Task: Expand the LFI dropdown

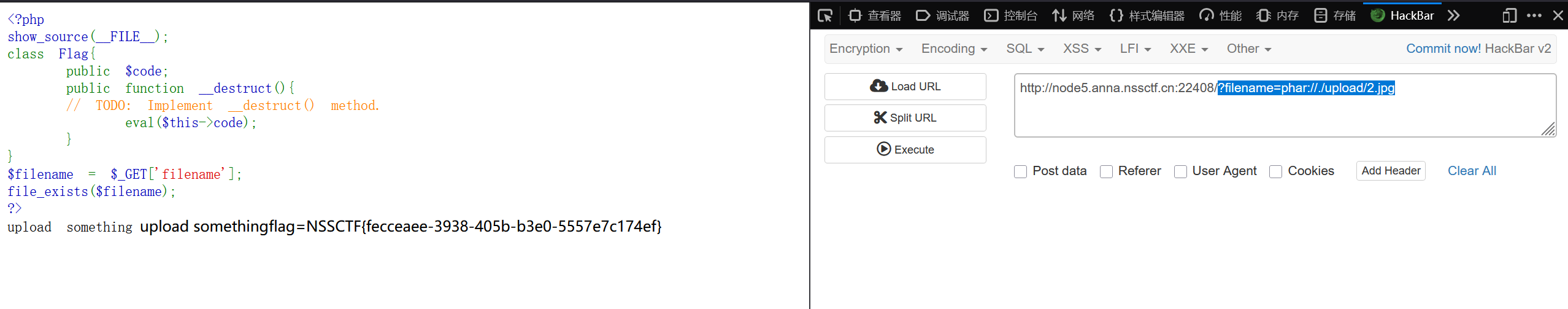Action: pyautogui.click(x=1135, y=49)
